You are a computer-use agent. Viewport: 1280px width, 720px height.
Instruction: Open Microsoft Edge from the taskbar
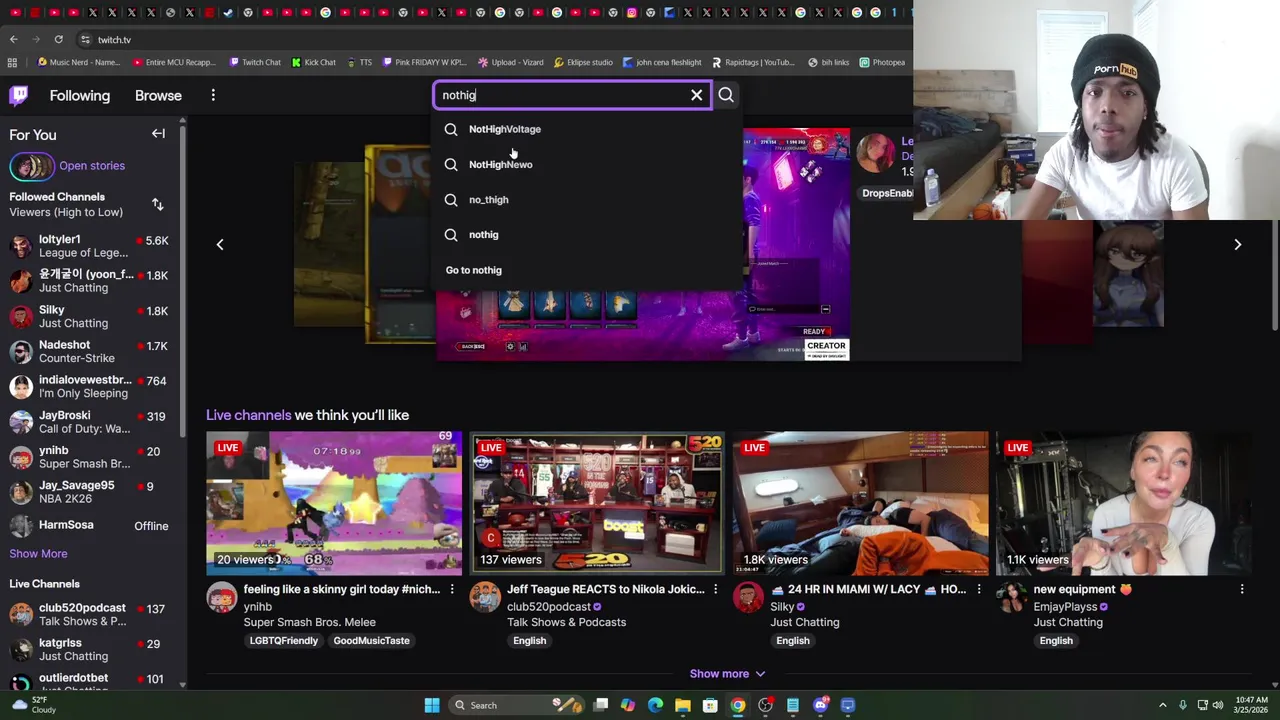pyautogui.click(x=655, y=705)
